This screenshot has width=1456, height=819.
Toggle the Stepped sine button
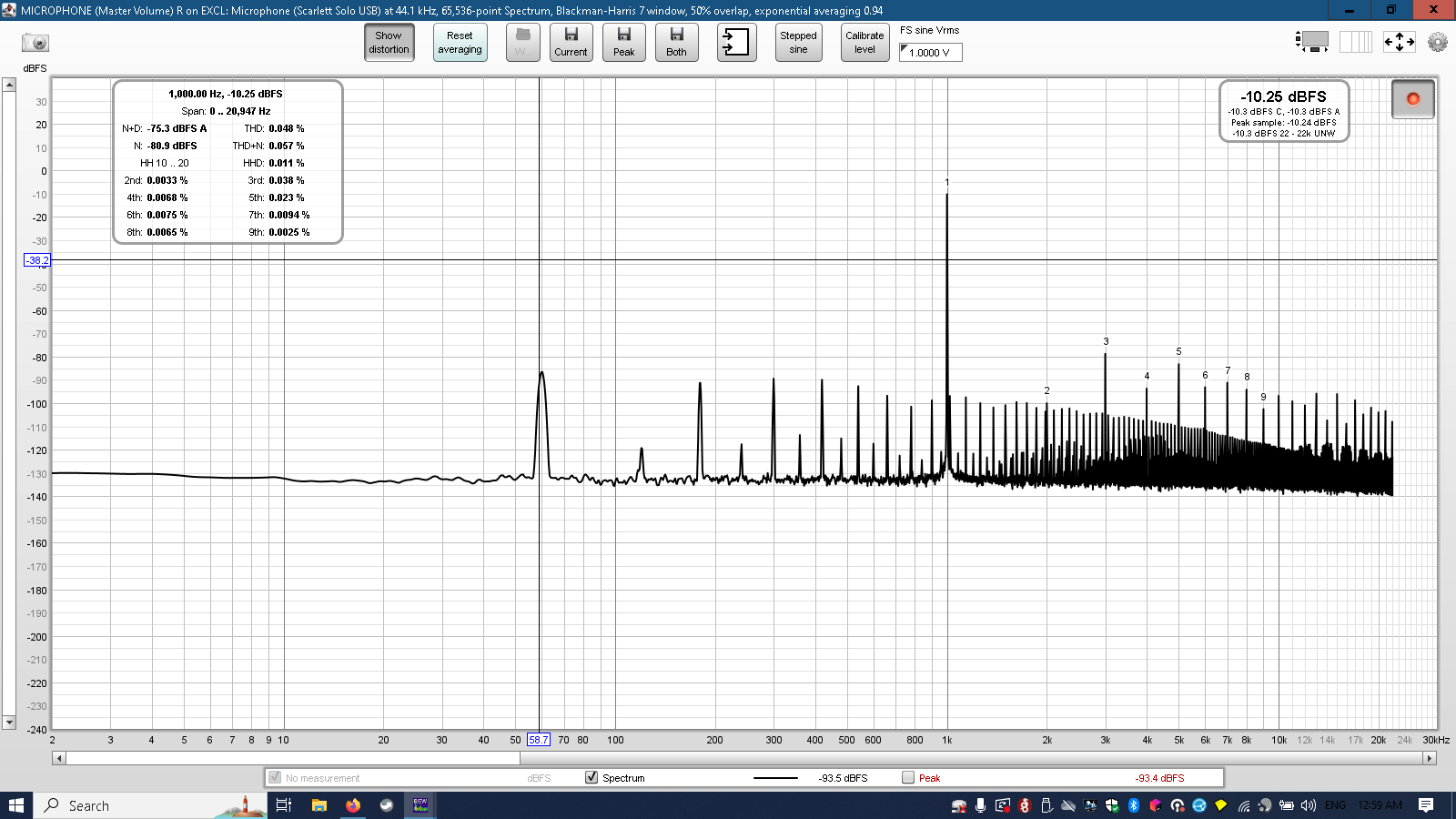coord(798,43)
